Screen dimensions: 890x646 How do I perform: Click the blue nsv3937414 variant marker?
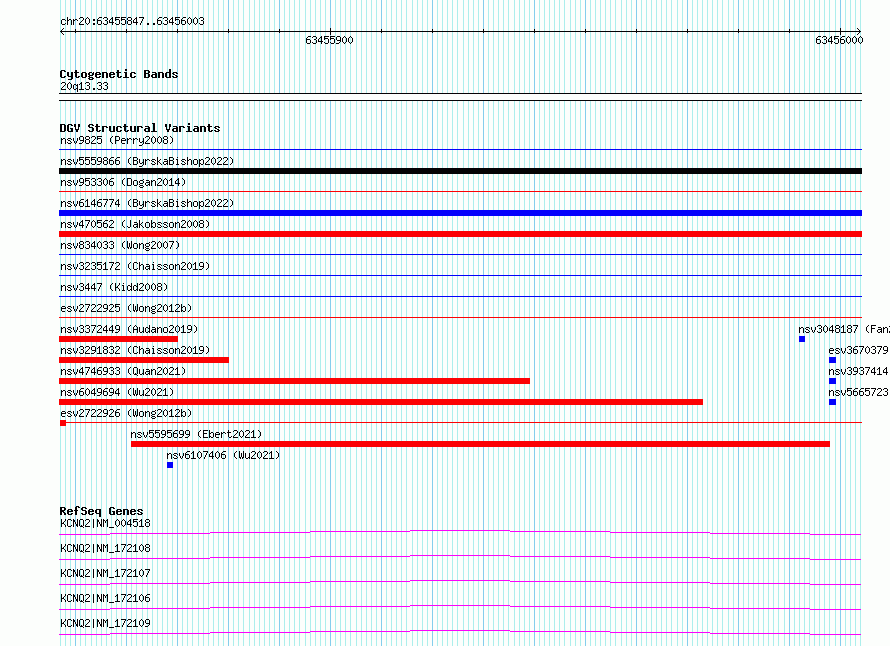click(832, 381)
